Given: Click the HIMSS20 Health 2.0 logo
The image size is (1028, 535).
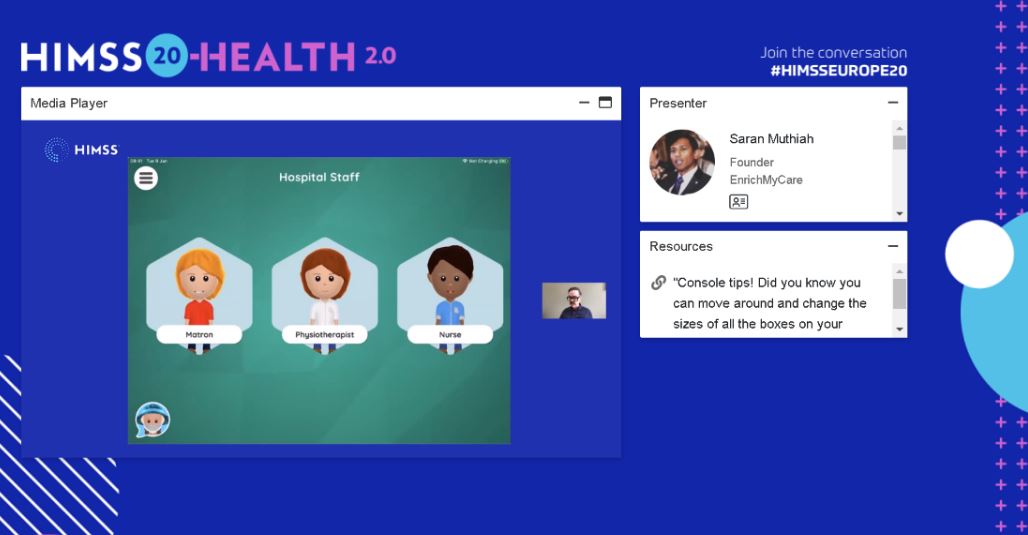Looking at the screenshot, I should pos(208,56).
